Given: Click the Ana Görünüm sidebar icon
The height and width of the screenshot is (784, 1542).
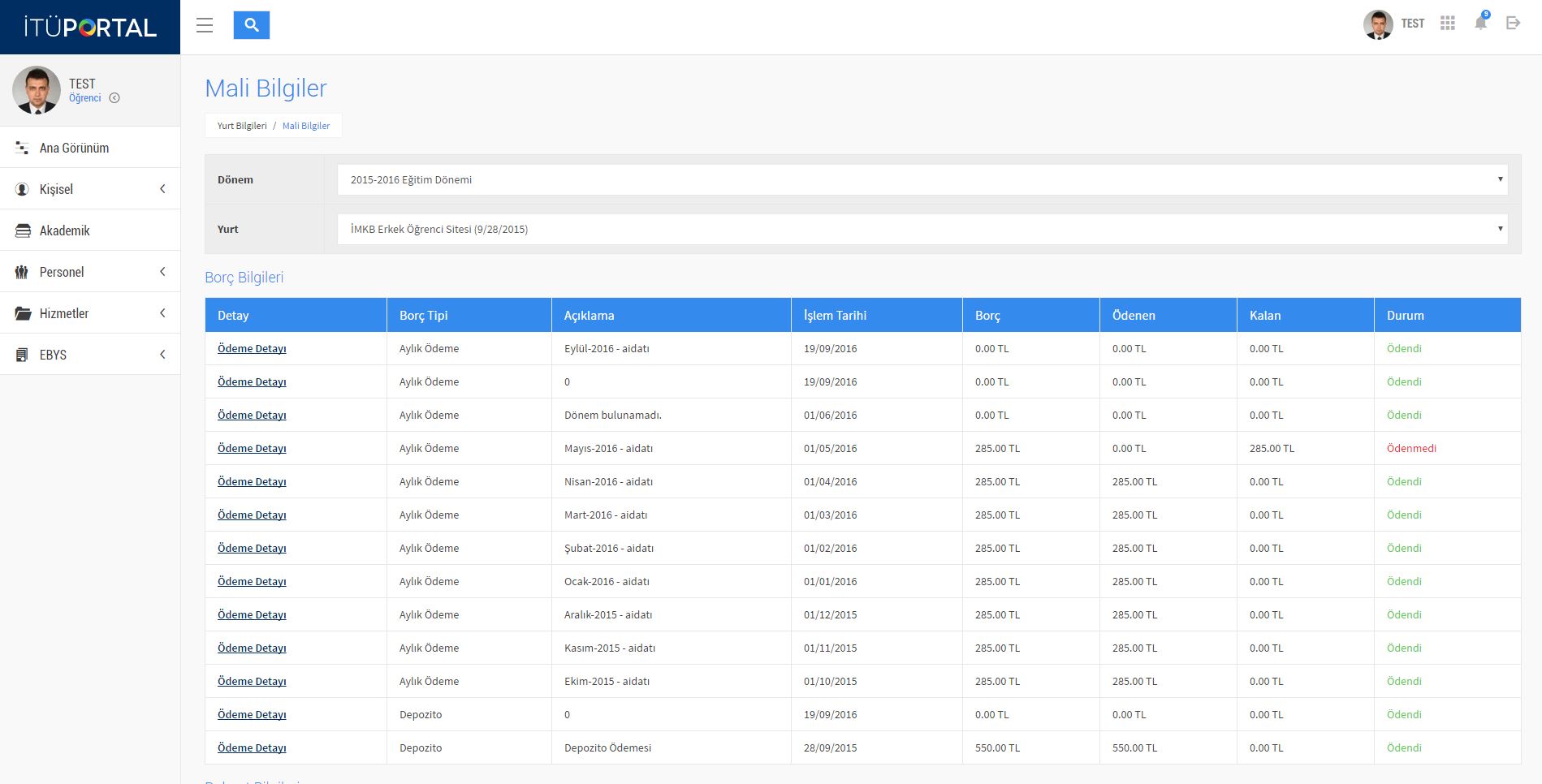Looking at the screenshot, I should click(x=22, y=148).
